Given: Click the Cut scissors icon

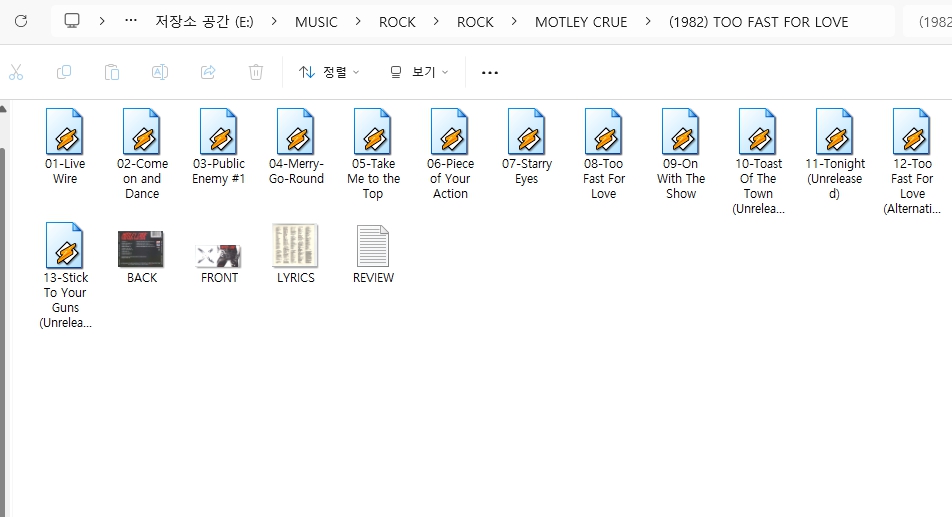Looking at the screenshot, I should coord(15,72).
